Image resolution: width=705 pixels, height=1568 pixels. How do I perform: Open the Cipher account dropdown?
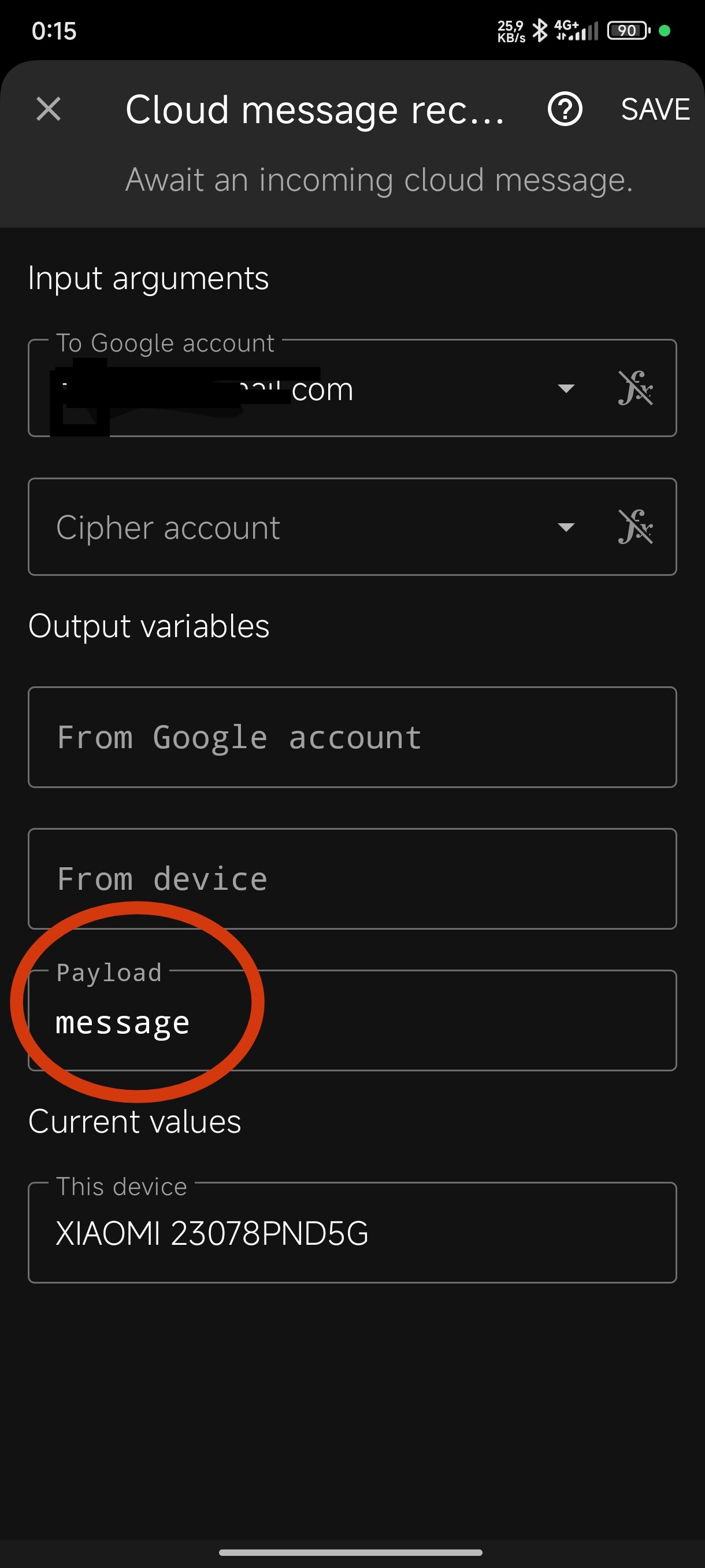pos(565,527)
